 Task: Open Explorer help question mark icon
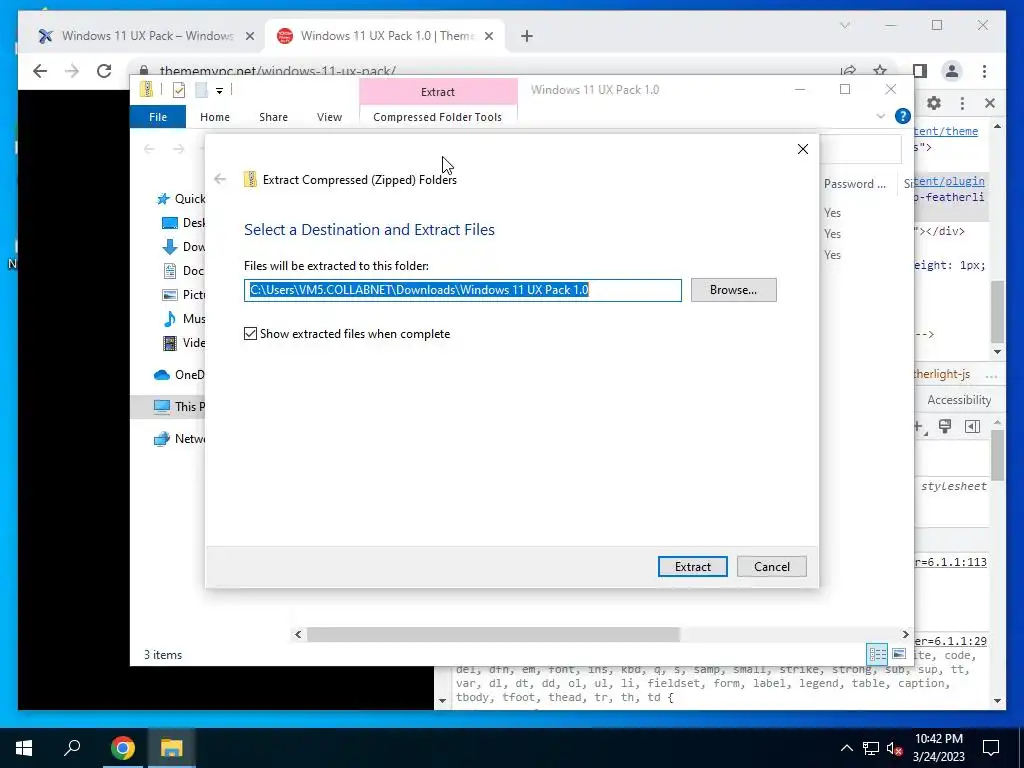(x=903, y=116)
